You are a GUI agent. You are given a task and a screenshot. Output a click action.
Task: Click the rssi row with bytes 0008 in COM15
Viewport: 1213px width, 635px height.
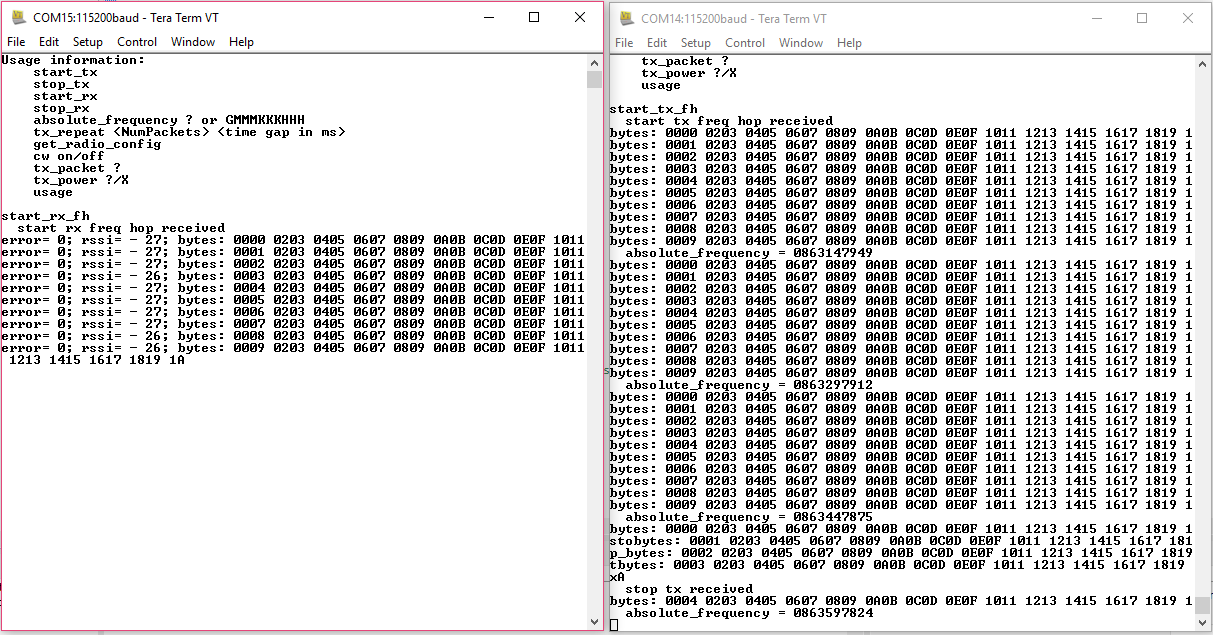[293, 336]
